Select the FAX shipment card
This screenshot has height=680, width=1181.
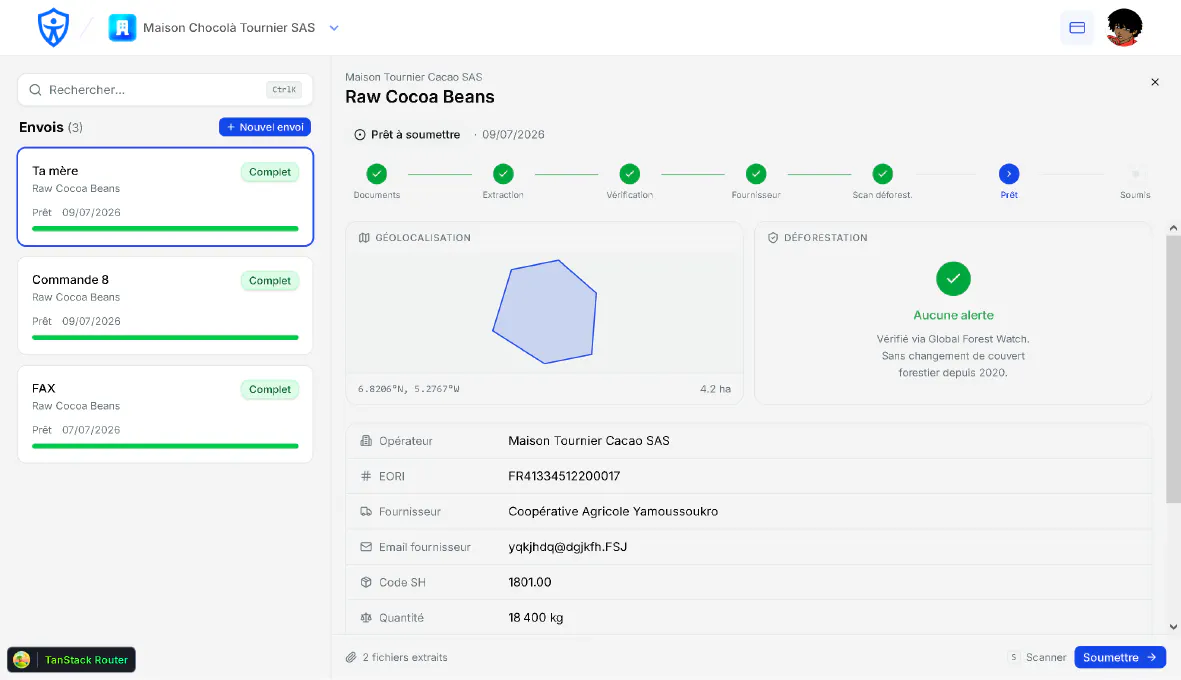[165, 414]
